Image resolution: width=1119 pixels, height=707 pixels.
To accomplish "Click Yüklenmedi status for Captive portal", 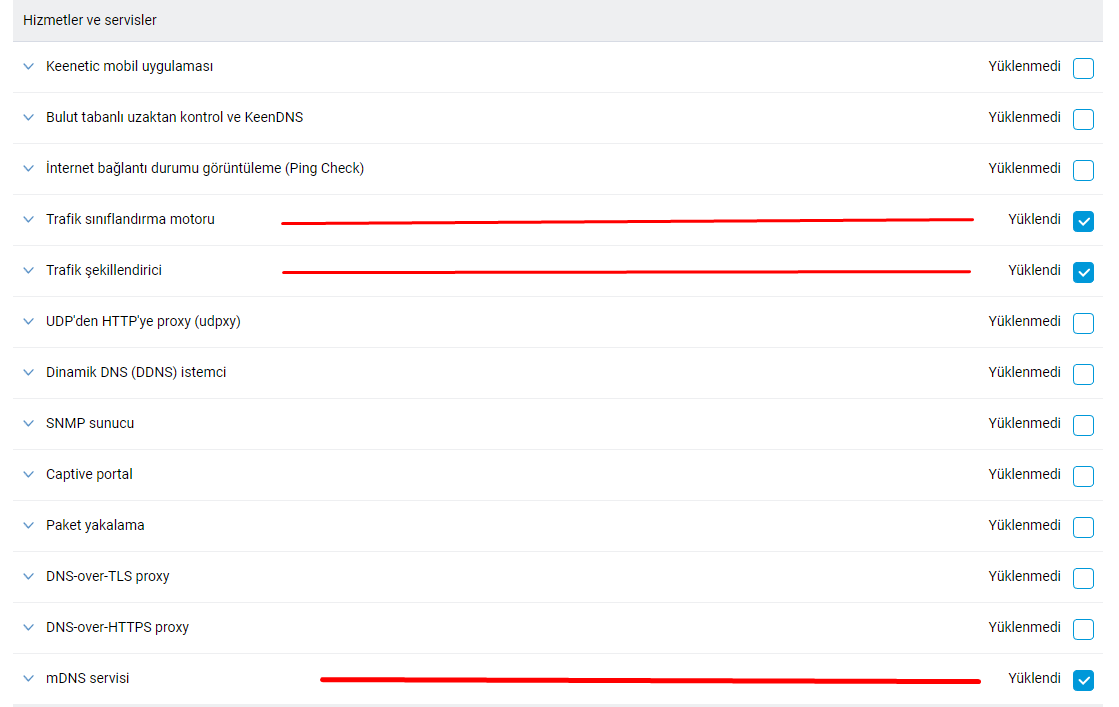I will (x=1024, y=474).
